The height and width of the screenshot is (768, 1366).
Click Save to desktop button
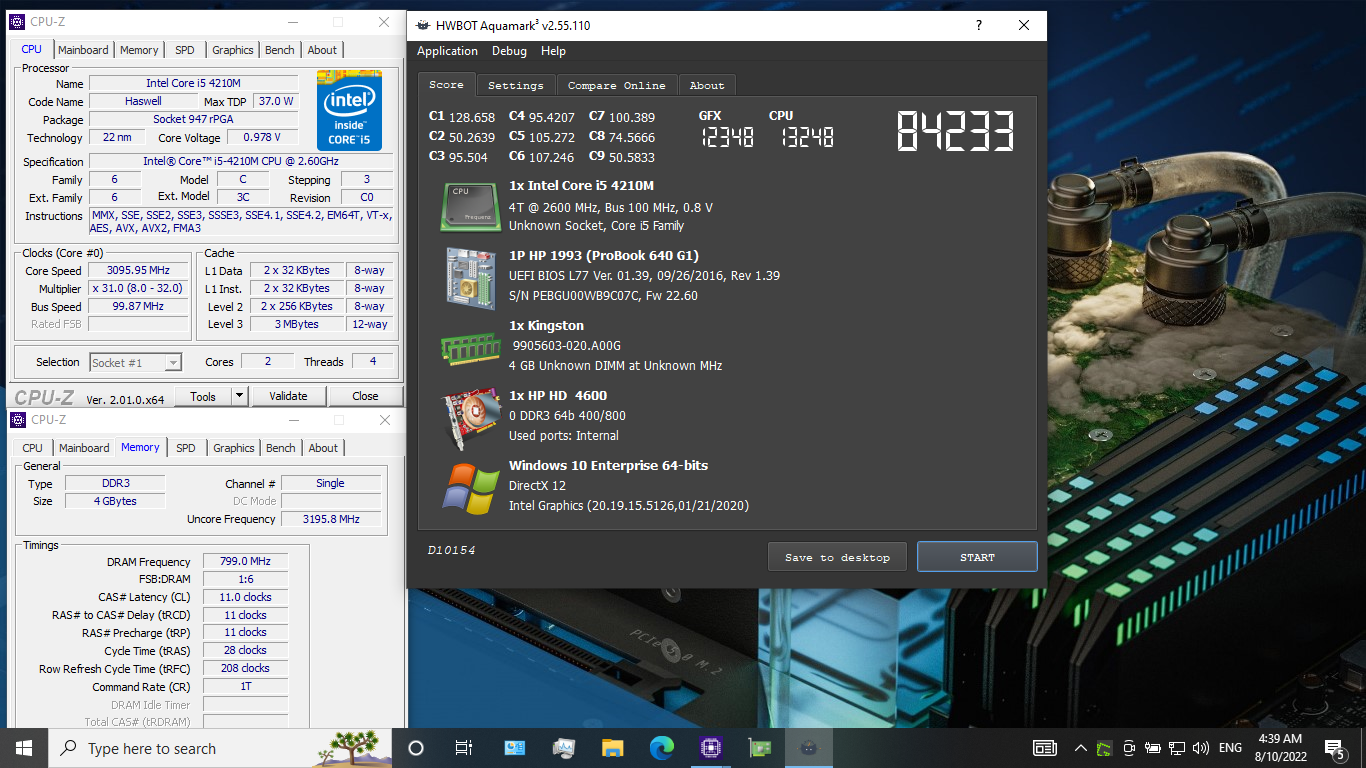pos(837,557)
